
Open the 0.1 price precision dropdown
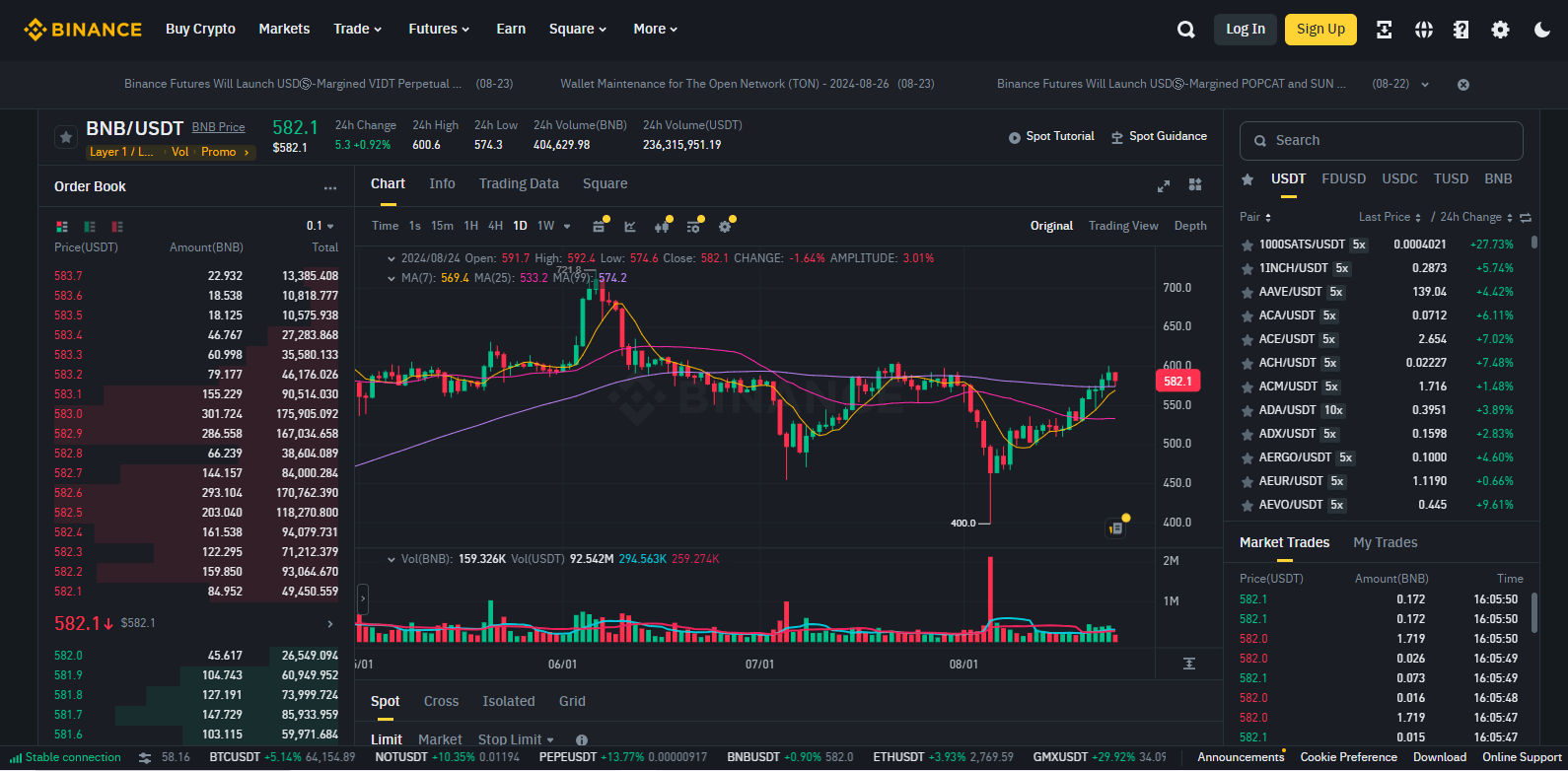click(x=321, y=226)
